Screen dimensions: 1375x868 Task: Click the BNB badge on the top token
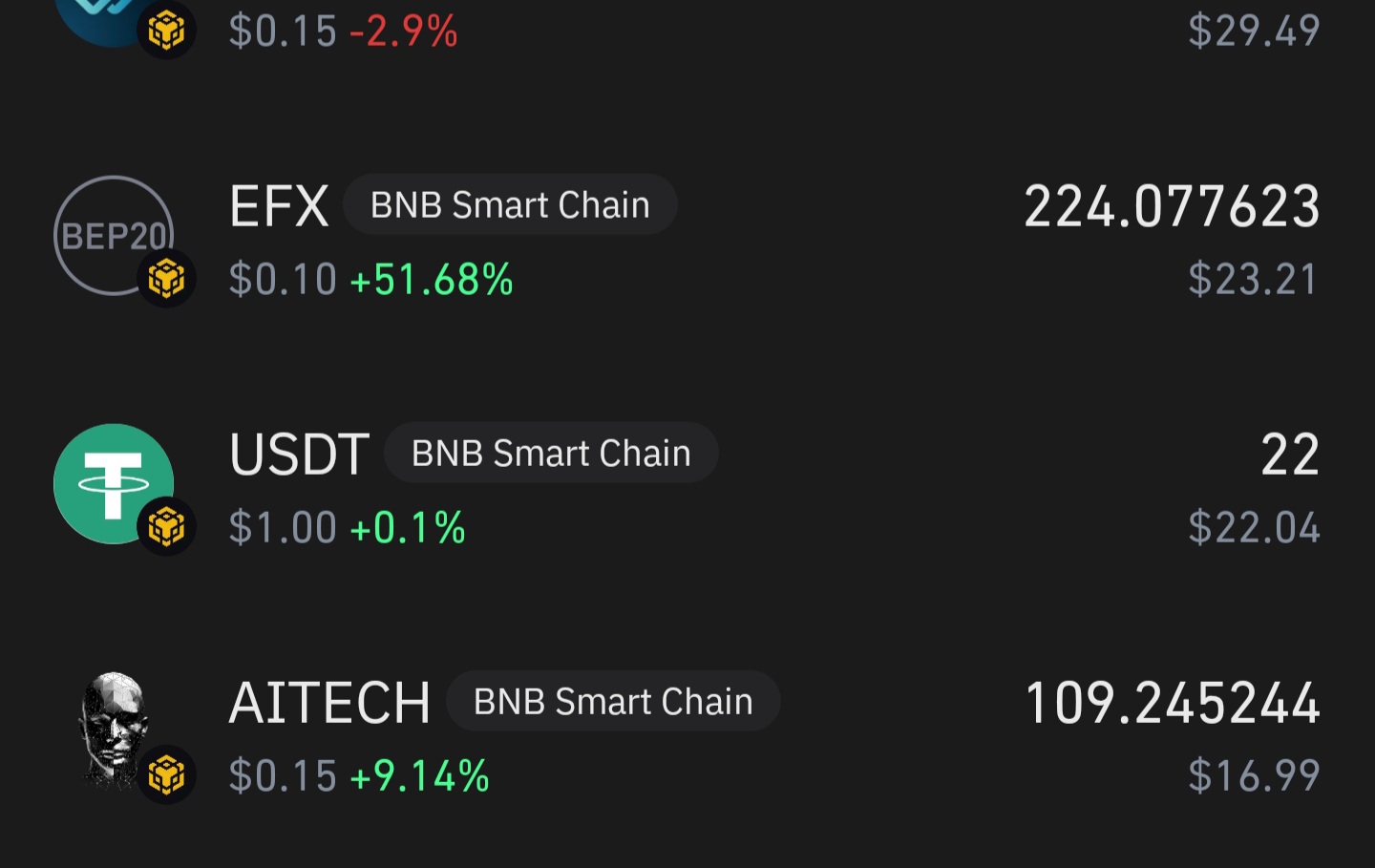pos(166,31)
